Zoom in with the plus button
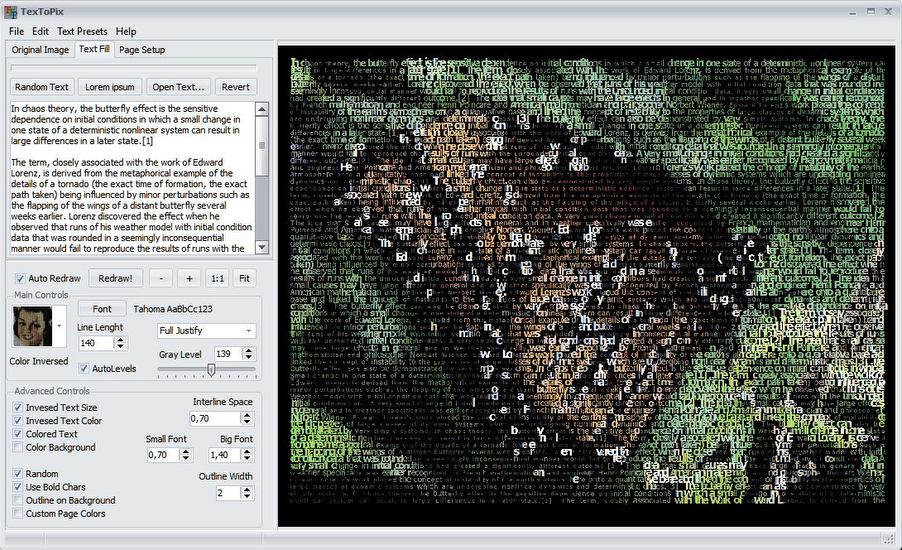Viewport: 902px width, 550px height. coord(189,278)
